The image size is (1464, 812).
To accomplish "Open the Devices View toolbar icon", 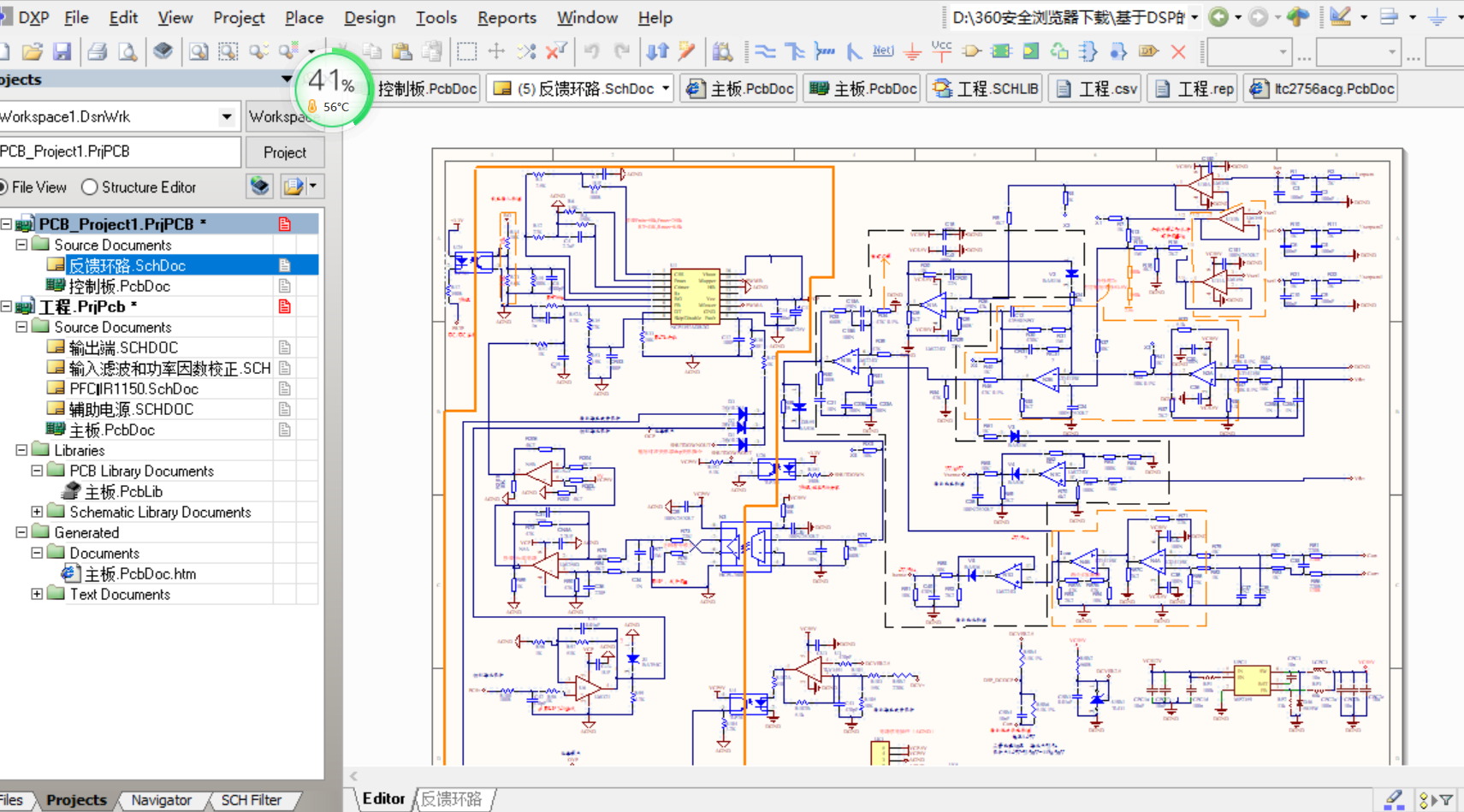I will (163, 52).
